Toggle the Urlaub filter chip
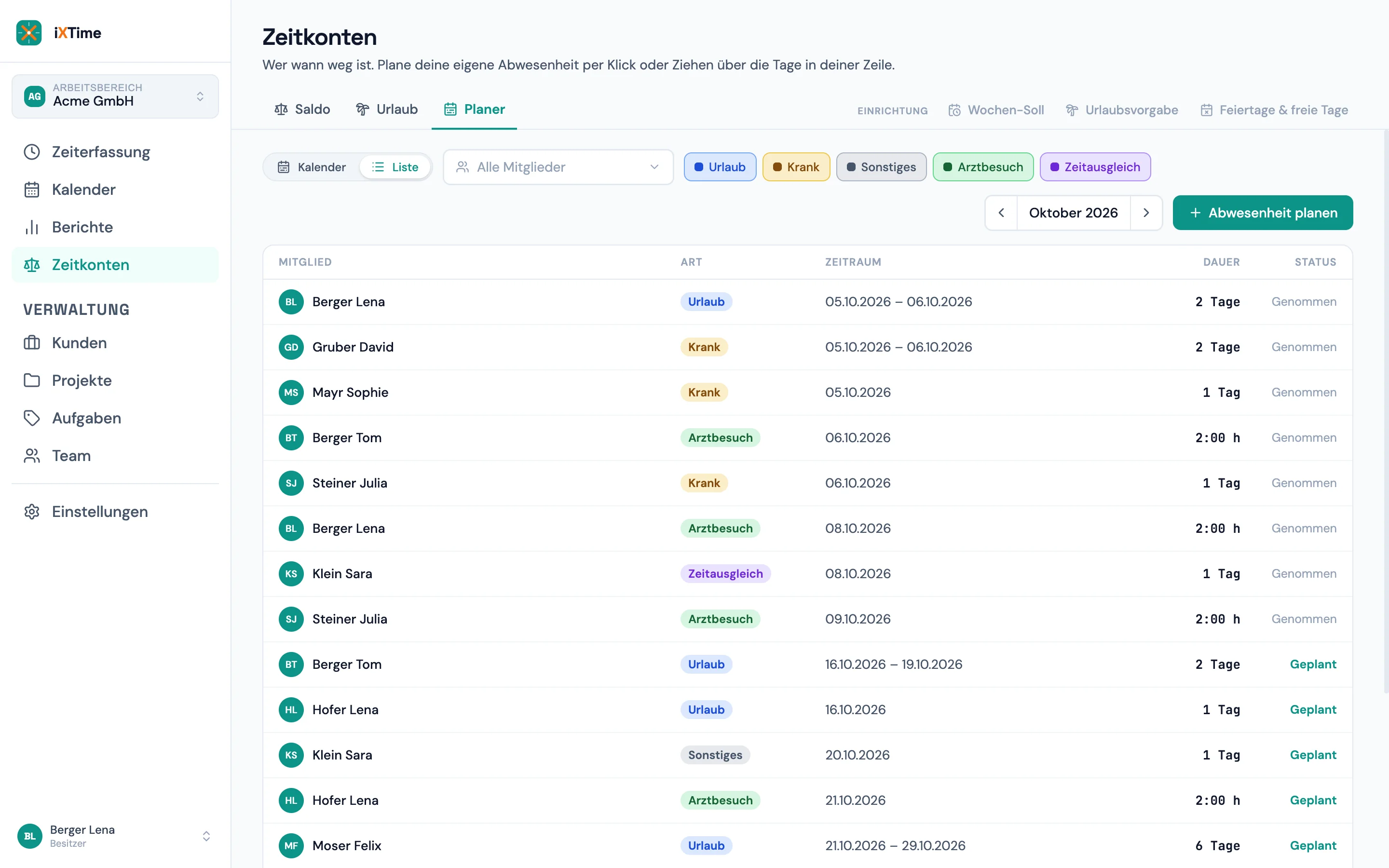The image size is (1389, 868). point(720,167)
